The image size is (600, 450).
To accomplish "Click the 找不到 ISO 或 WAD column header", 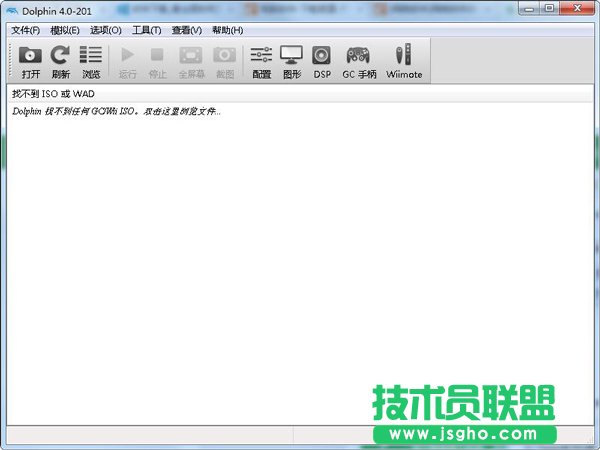I will tap(300, 94).
